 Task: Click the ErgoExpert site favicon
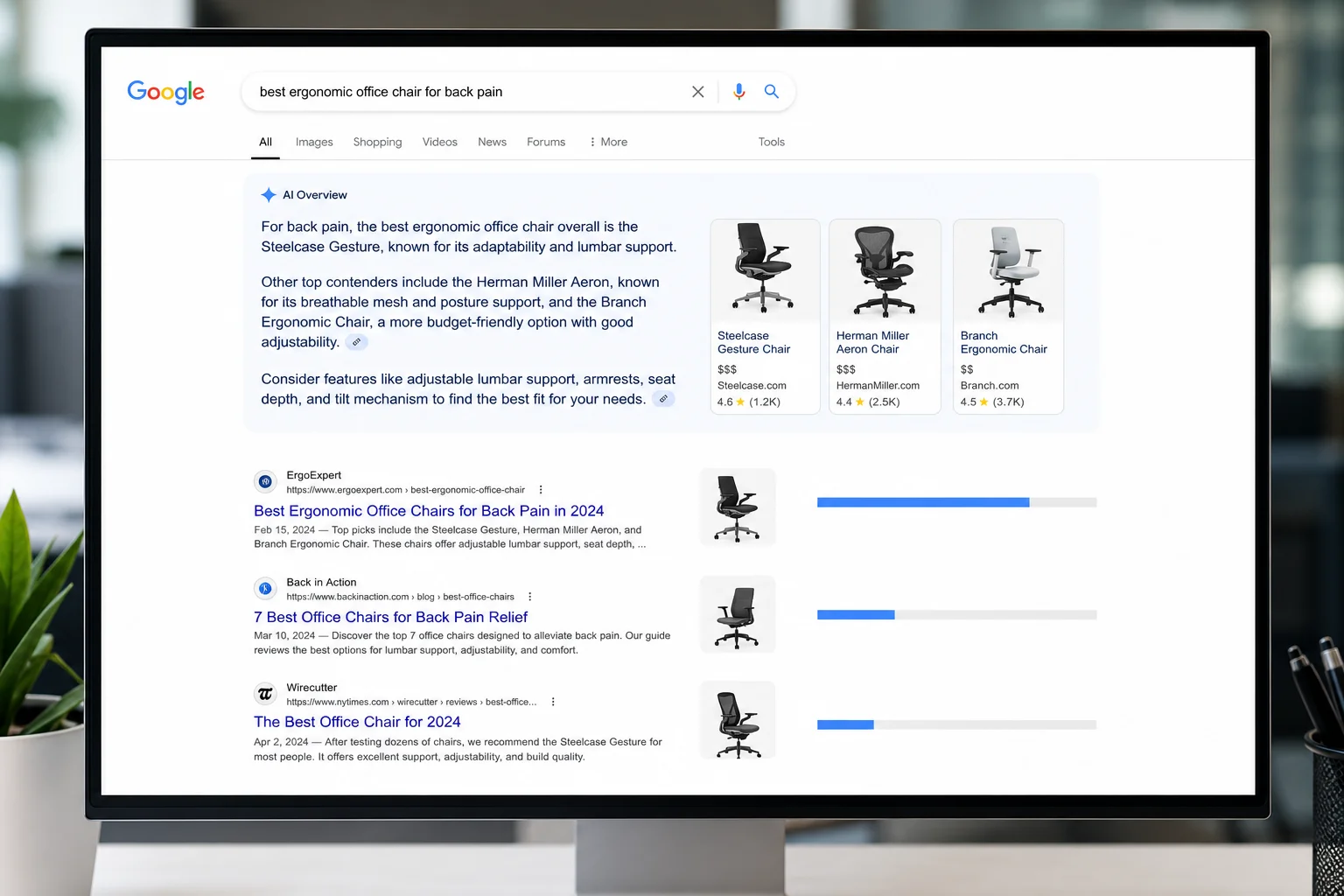(265, 482)
